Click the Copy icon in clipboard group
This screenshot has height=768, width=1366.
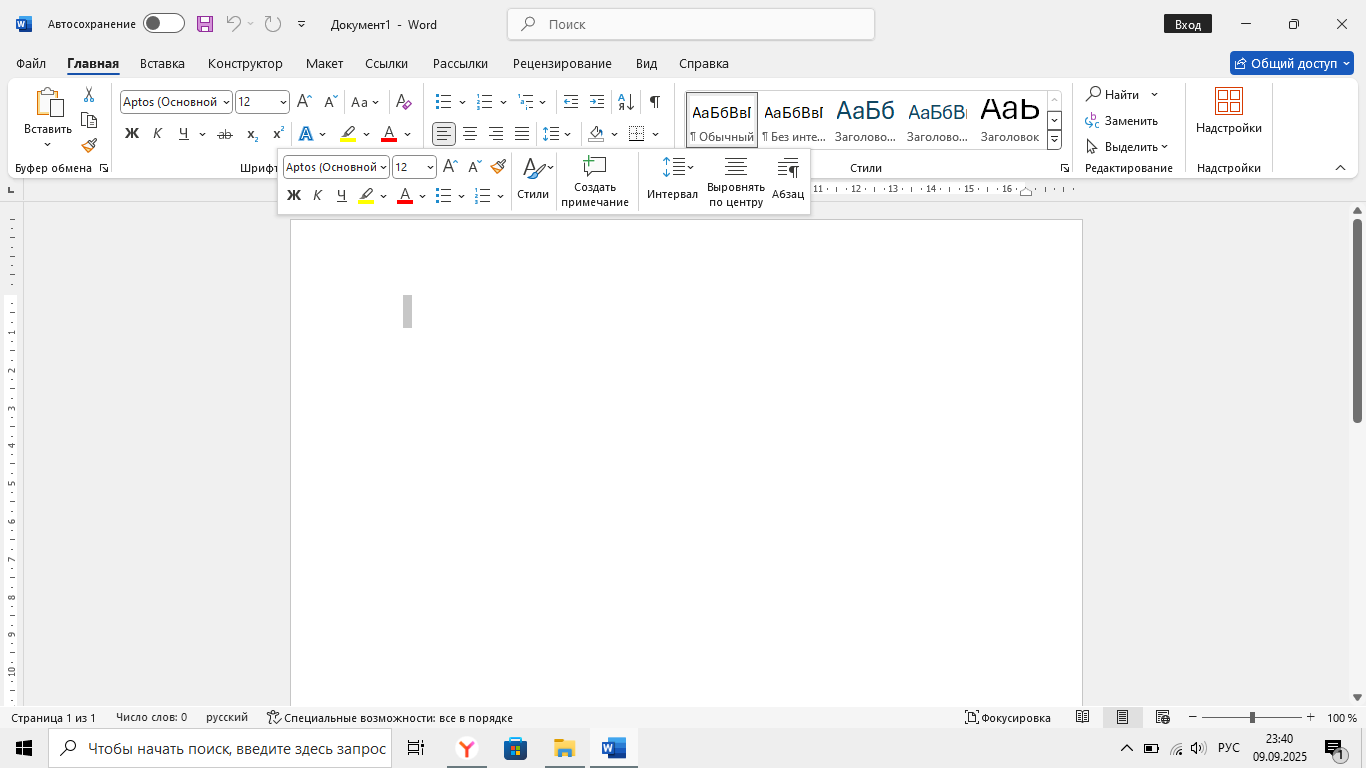(x=89, y=120)
